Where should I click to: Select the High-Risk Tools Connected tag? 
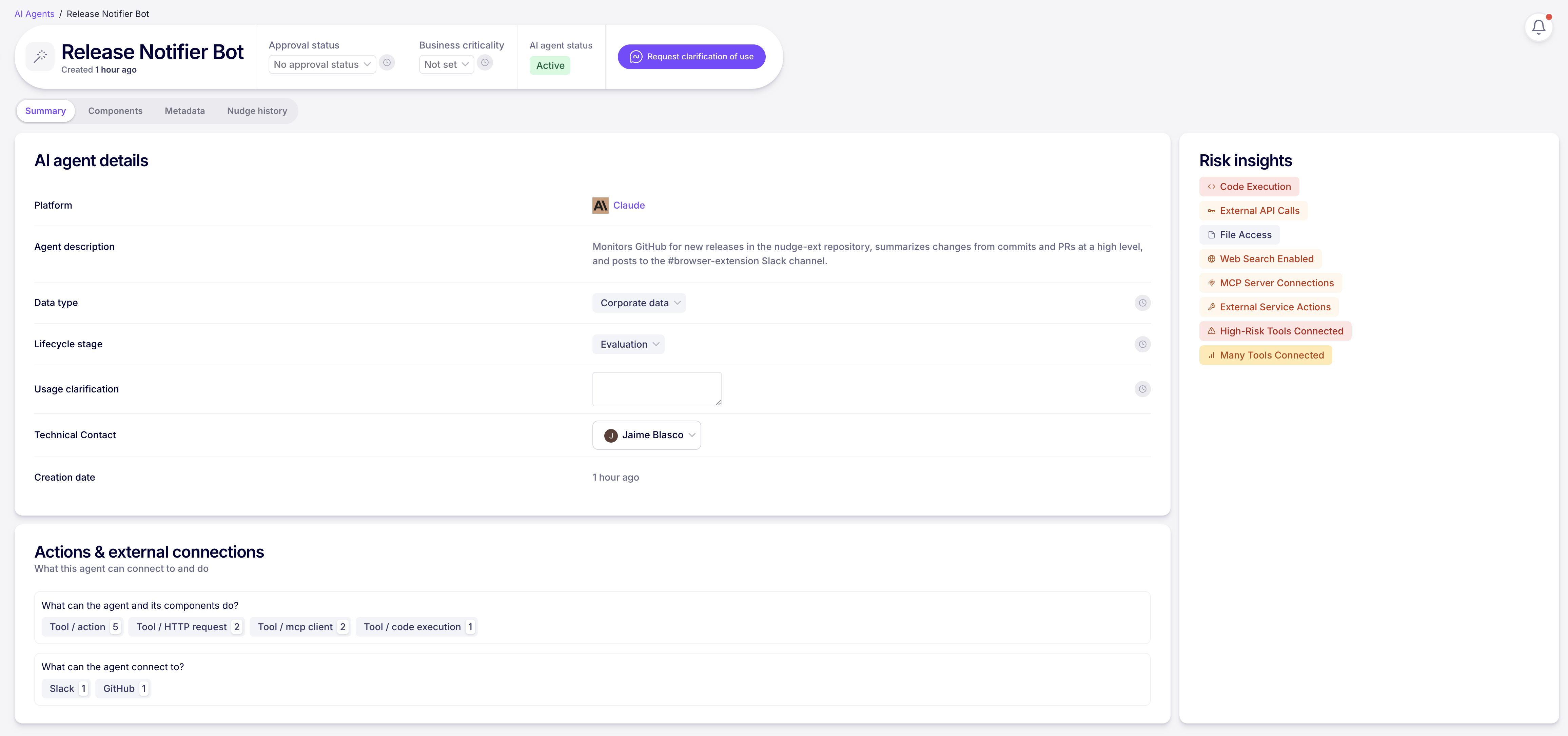click(1275, 331)
